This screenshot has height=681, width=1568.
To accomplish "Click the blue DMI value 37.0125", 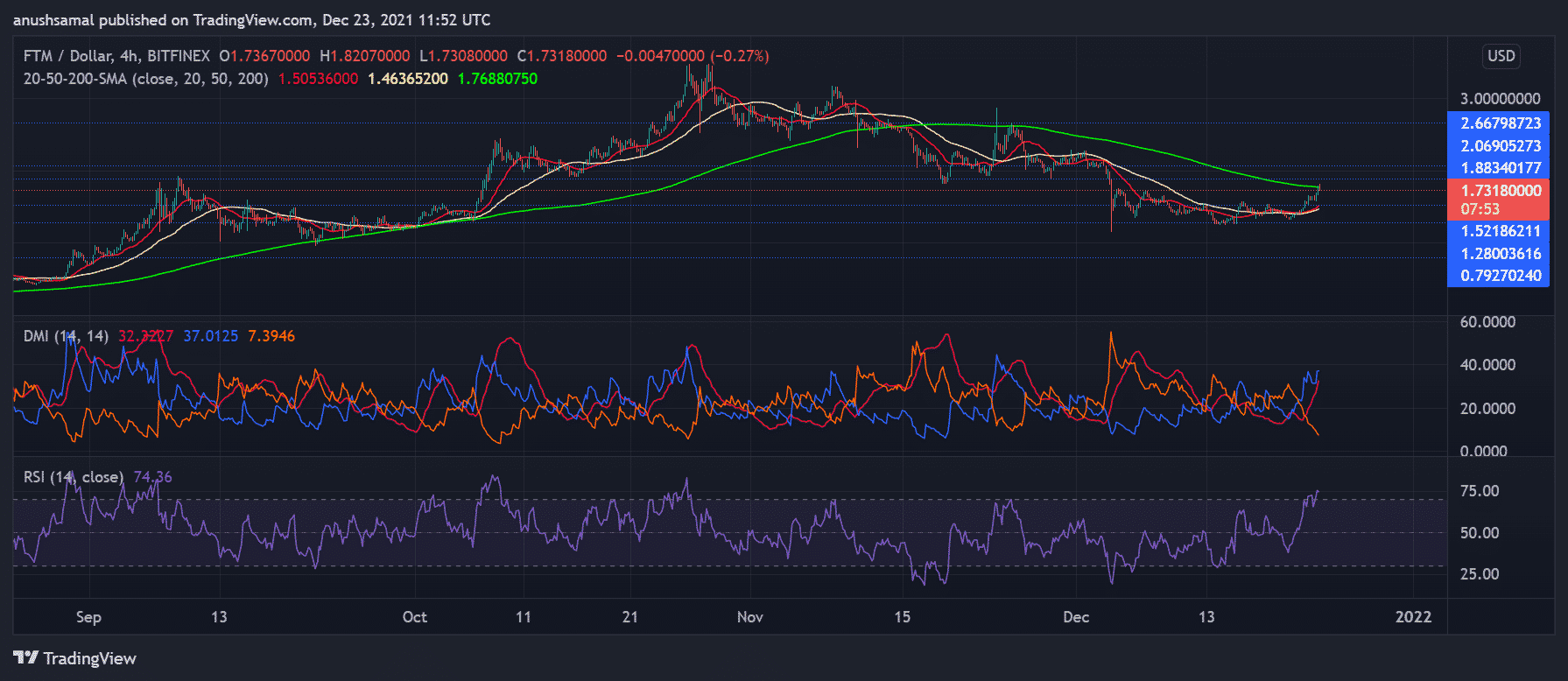I will pos(210,336).
